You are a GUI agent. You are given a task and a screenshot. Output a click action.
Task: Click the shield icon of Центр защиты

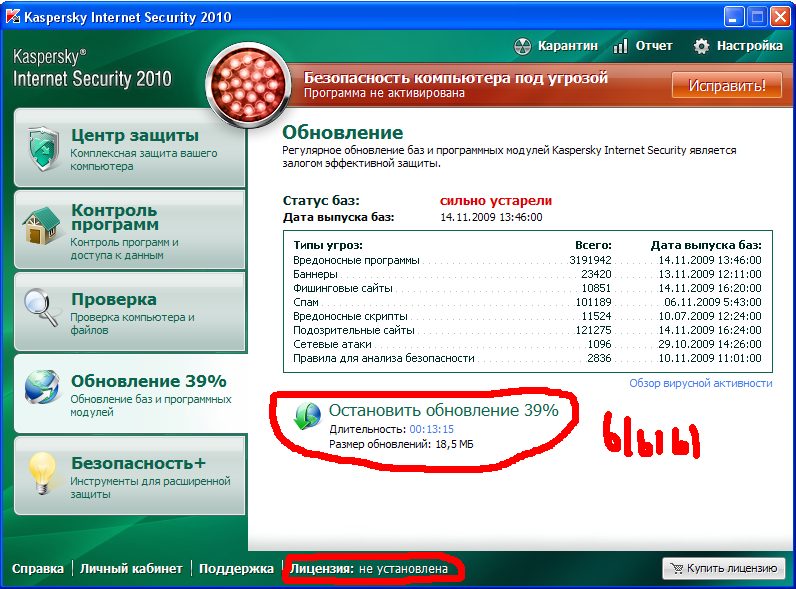pyautogui.click(x=44, y=149)
